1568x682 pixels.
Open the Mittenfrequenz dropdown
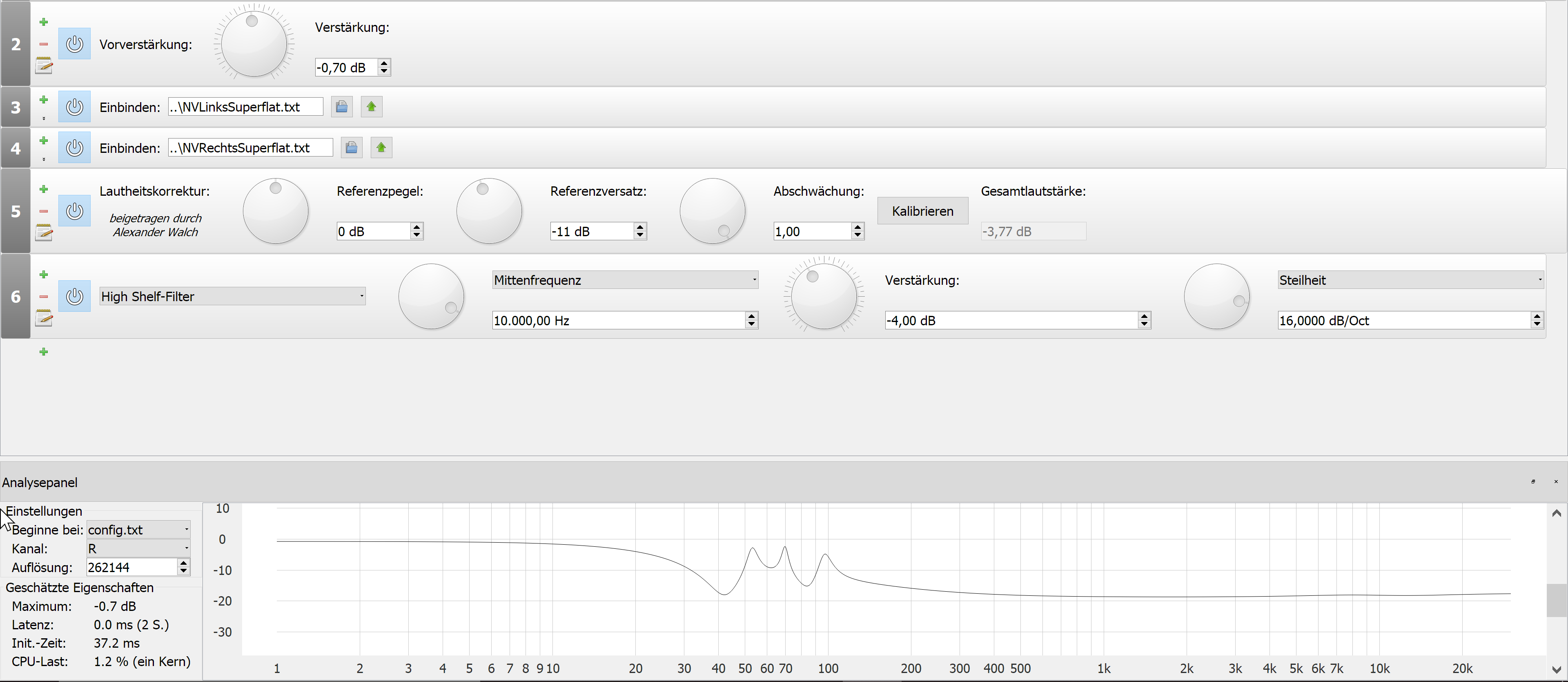tap(624, 280)
